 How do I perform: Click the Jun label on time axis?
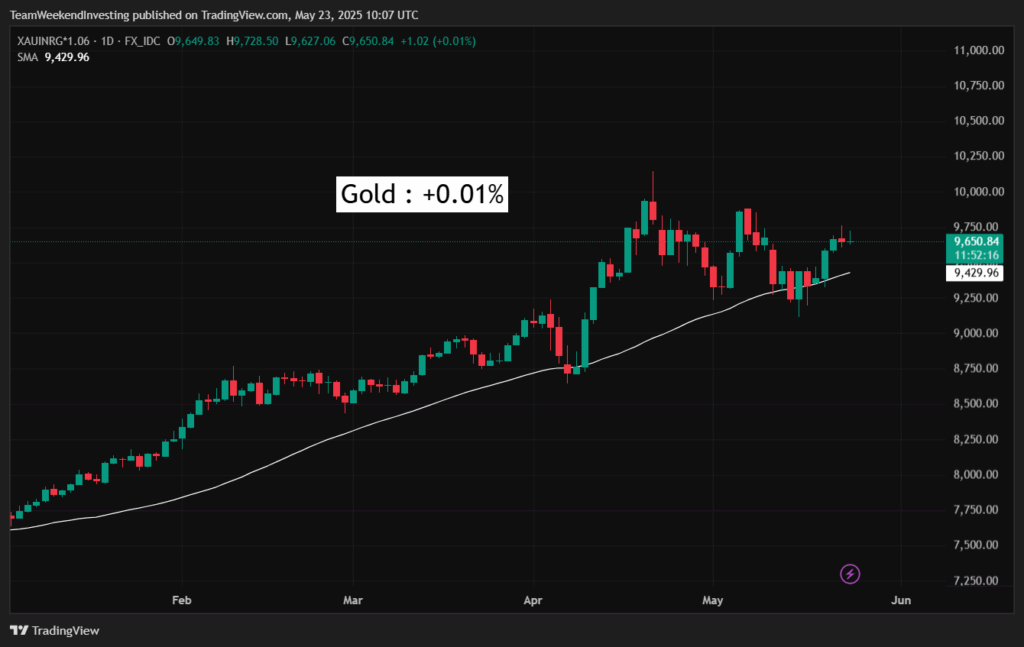click(x=901, y=600)
